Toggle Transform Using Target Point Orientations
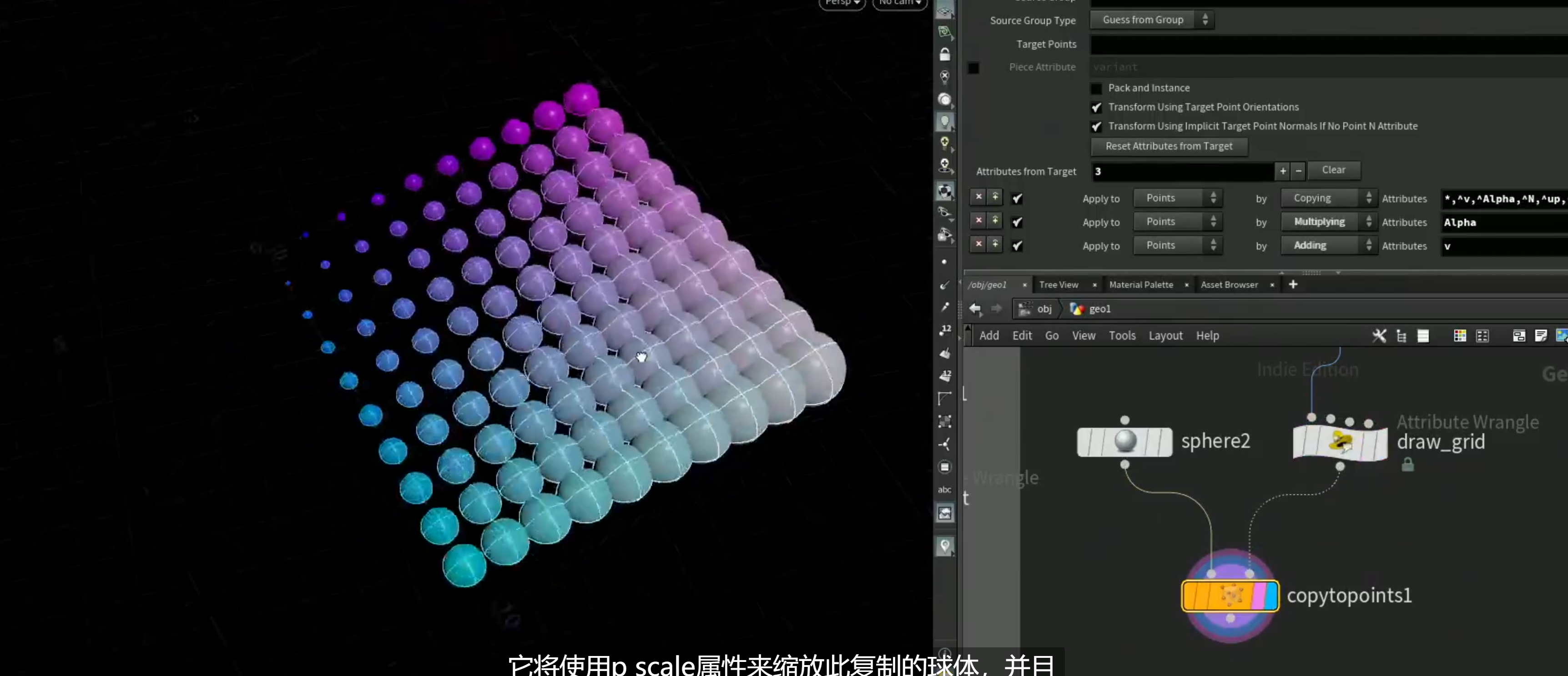Screen dimensions: 1568x676 coord(1096,108)
